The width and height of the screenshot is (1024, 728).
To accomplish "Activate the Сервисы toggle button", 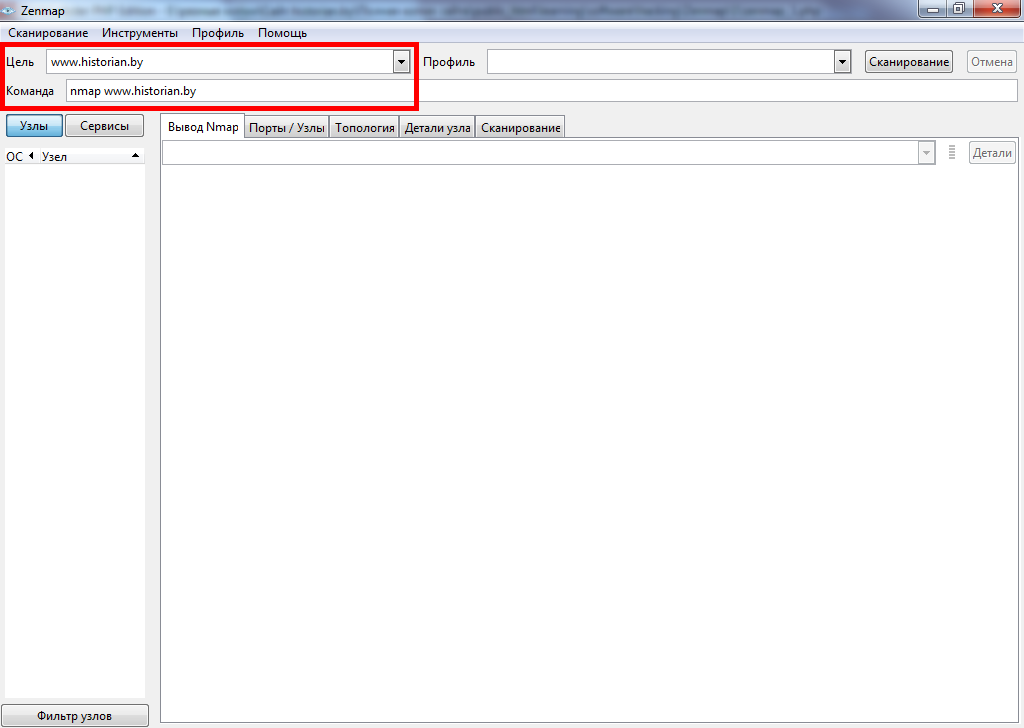I will [104, 126].
